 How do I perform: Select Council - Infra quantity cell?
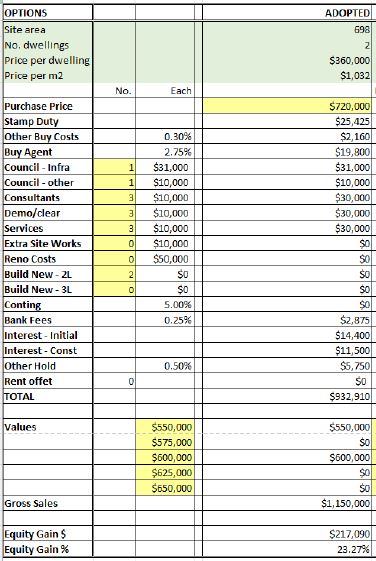pyautogui.click(x=114, y=167)
